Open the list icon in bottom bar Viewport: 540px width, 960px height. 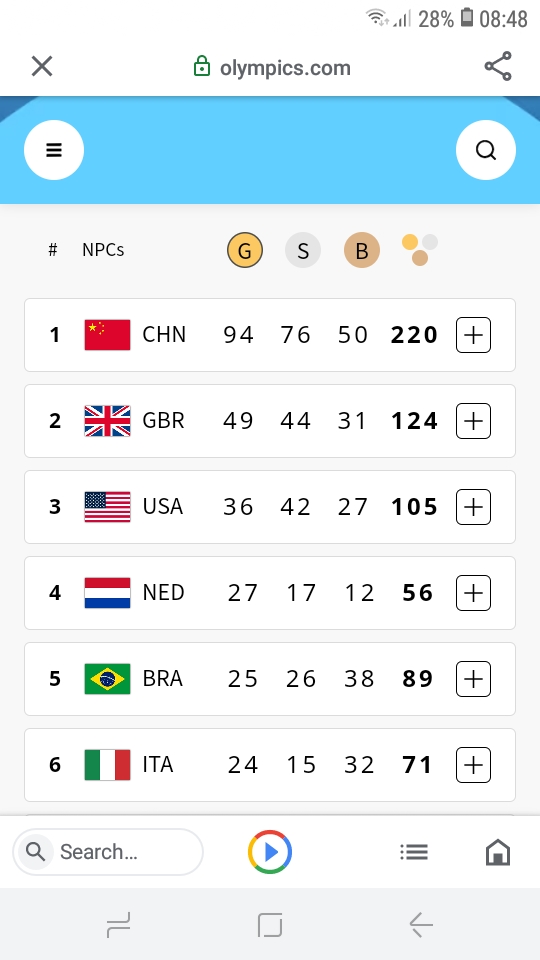[414, 852]
